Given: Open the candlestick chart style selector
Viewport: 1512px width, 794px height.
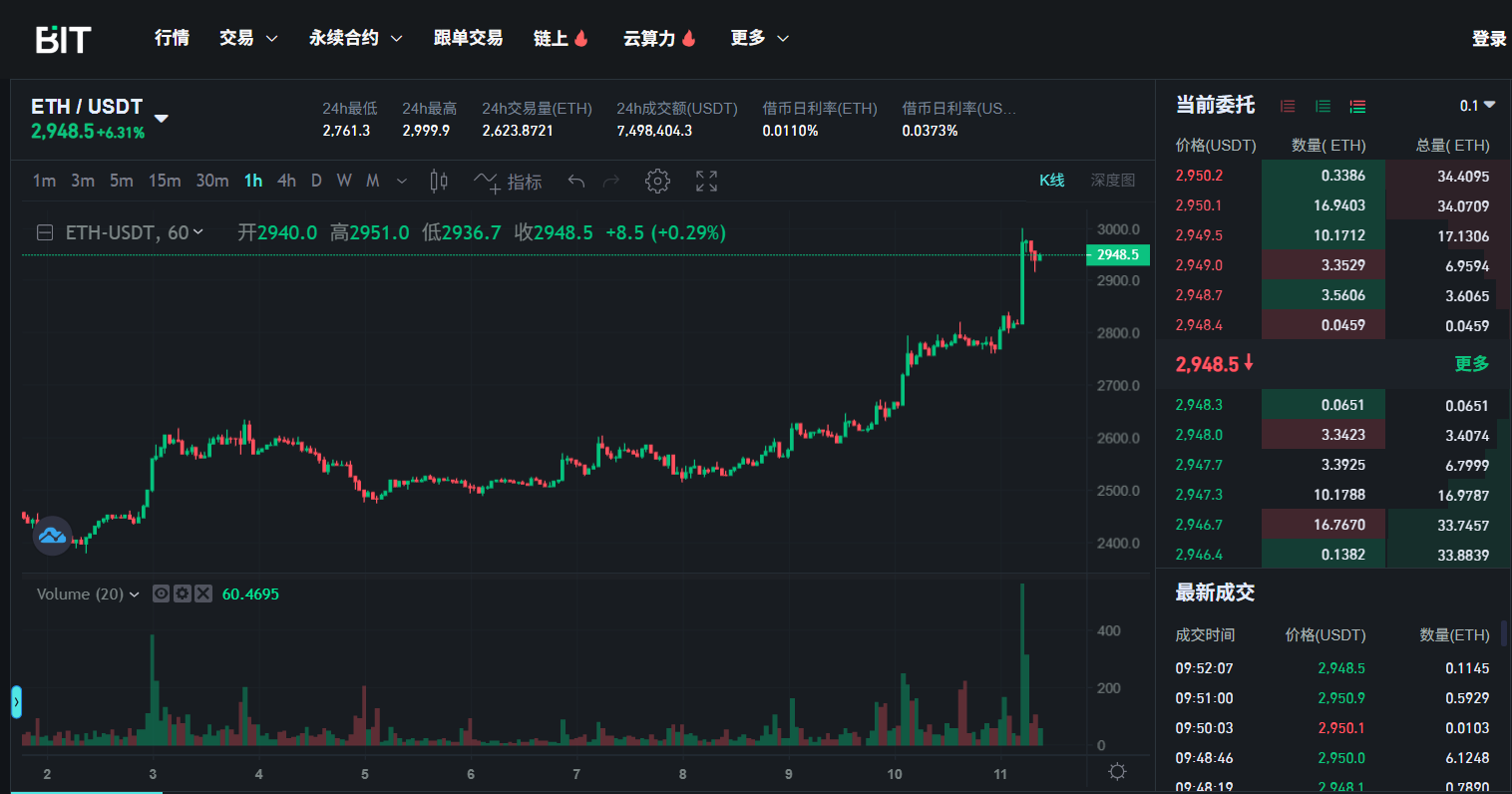Looking at the screenshot, I should (x=438, y=181).
